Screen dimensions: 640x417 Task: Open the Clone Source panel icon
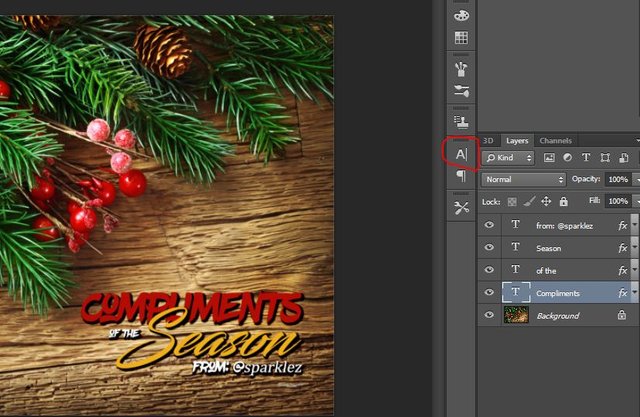point(461,121)
